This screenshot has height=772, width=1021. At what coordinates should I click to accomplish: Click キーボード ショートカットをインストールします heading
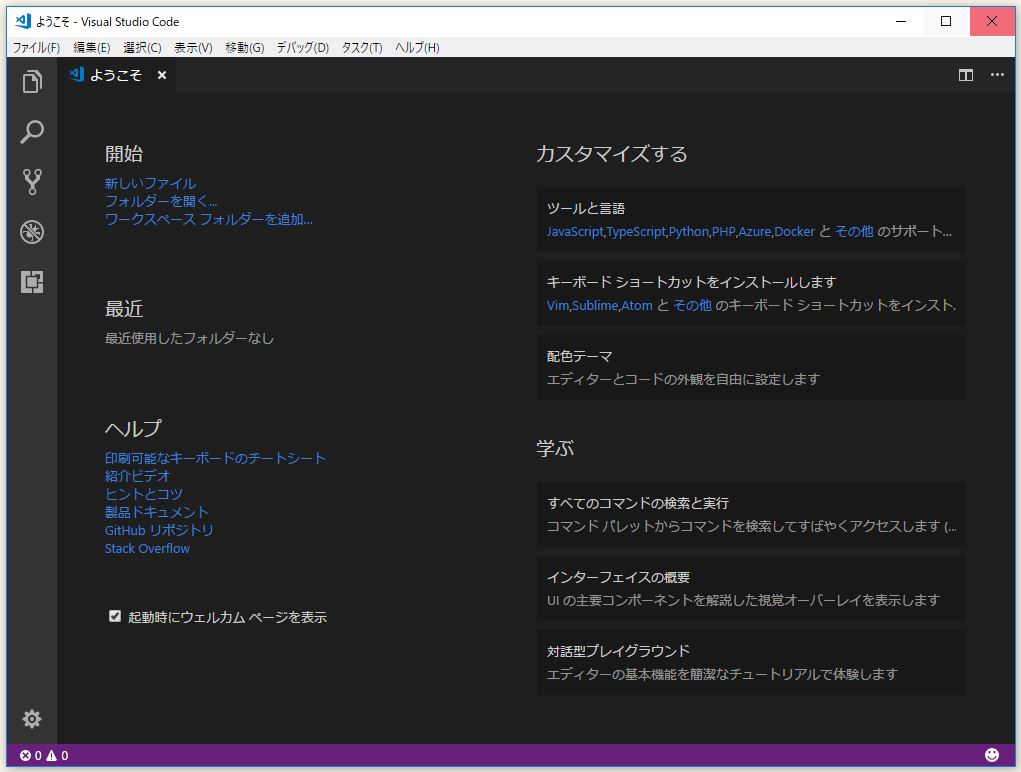[691, 283]
